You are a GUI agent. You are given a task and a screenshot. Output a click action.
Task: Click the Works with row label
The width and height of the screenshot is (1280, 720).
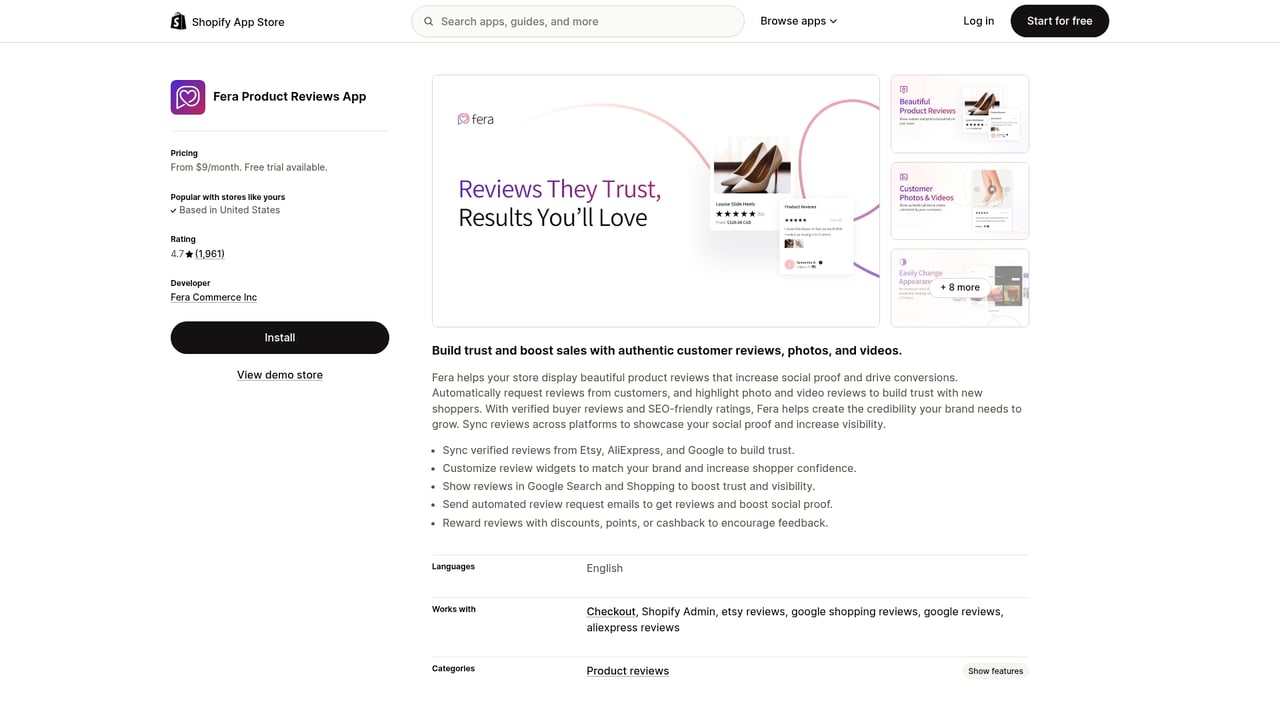click(x=453, y=609)
